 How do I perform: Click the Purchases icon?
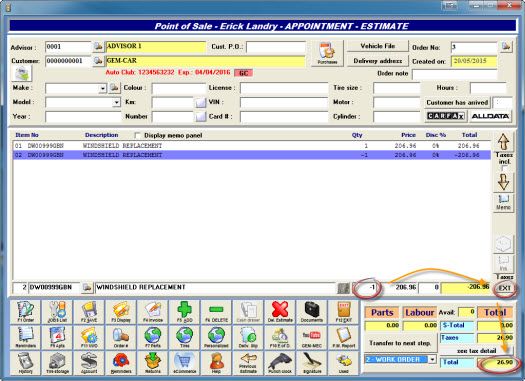point(327,54)
